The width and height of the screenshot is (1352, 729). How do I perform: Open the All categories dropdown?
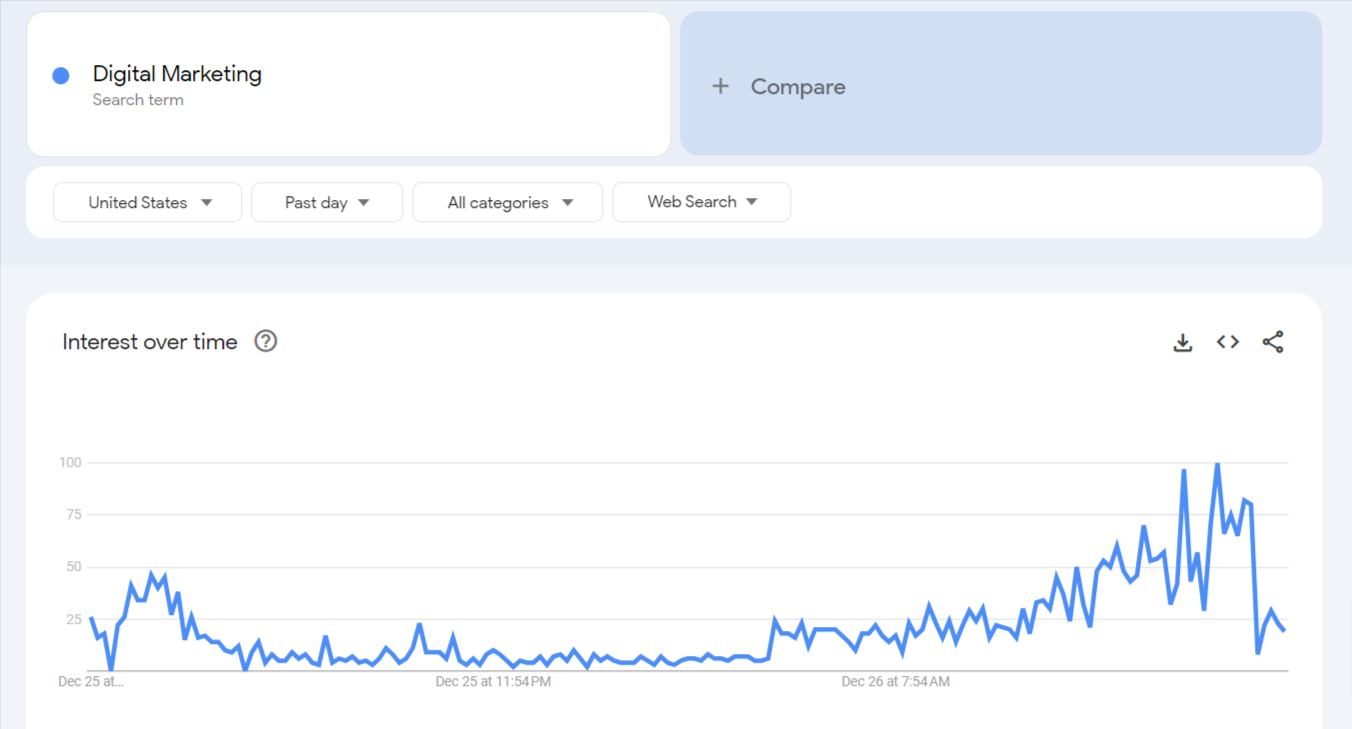(x=508, y=202)
